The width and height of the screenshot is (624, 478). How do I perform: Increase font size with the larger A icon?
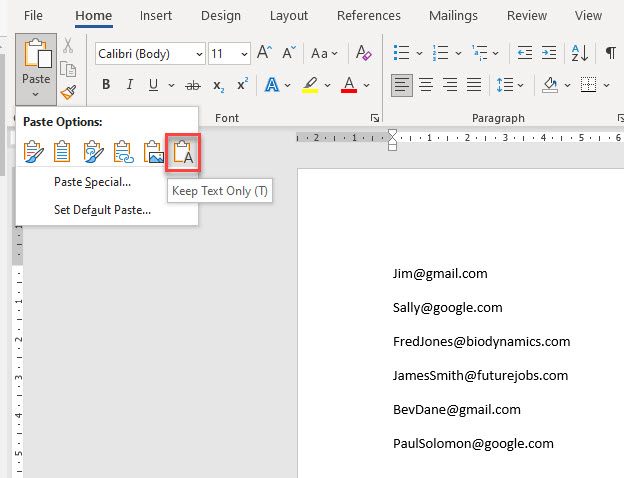point(265,53)
